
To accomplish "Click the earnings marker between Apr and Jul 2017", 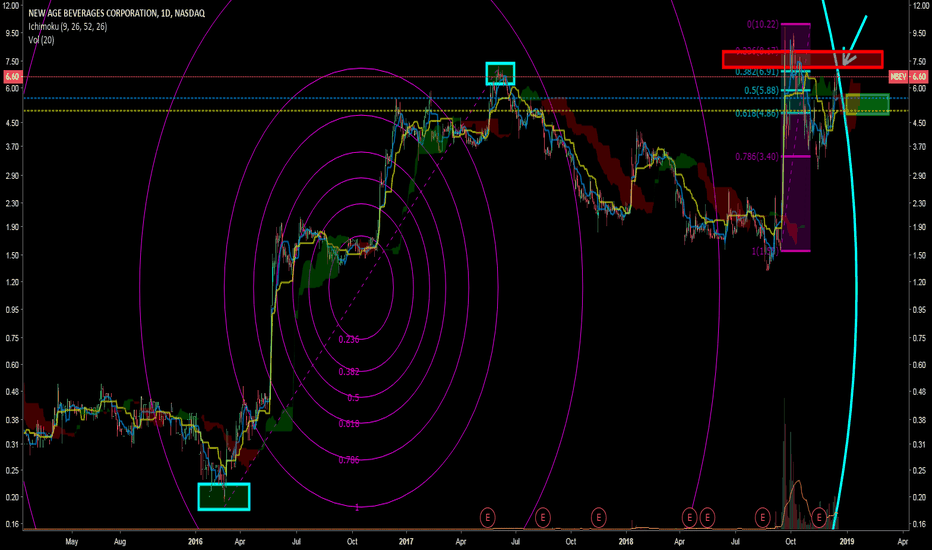I will [487, 517].
